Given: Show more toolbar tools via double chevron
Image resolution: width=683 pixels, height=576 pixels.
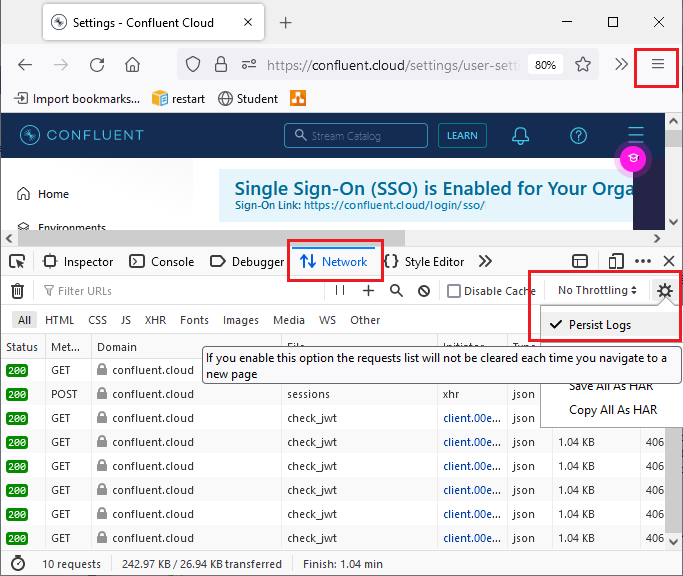Looking at the screenshot, I should pos(621,64).
